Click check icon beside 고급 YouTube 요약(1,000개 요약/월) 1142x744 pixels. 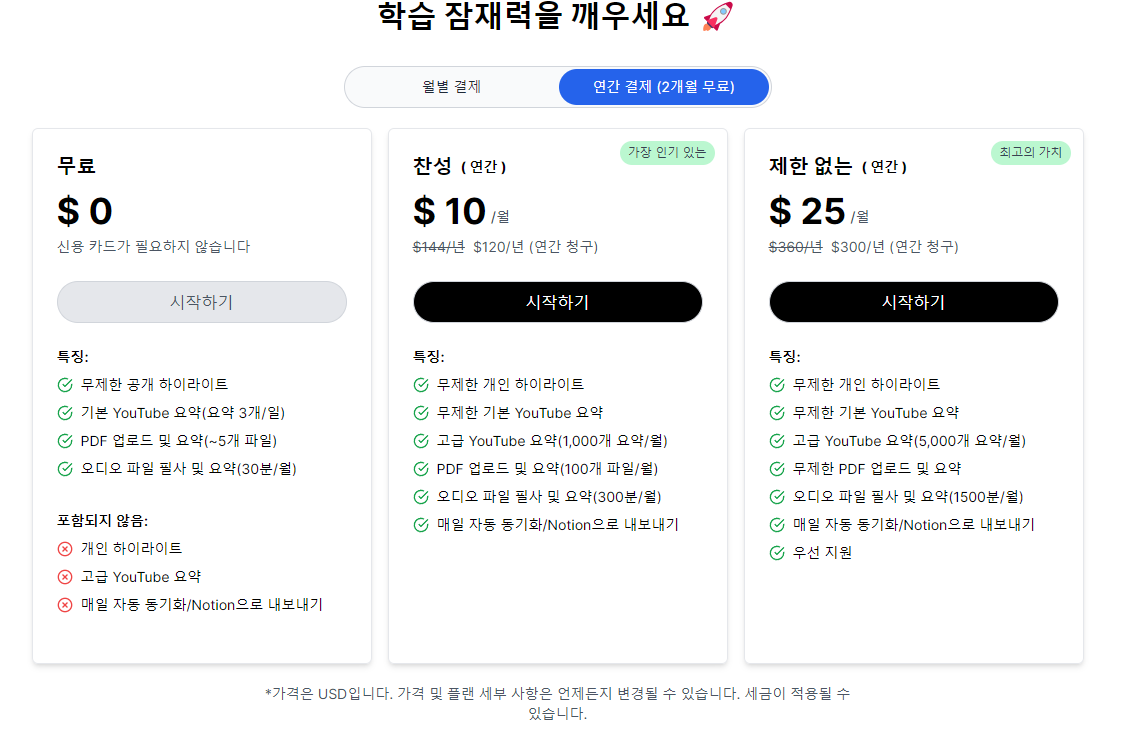click(x=421, y=441)
